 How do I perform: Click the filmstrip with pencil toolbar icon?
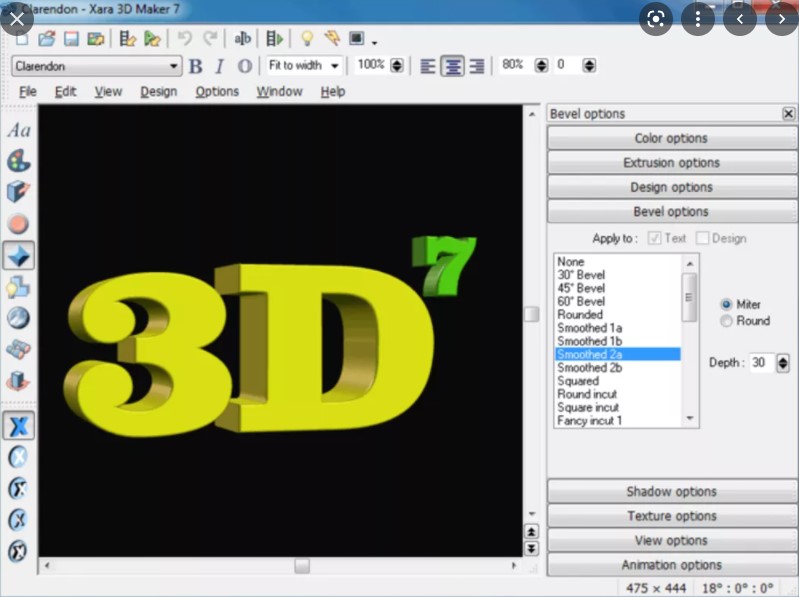127,39
